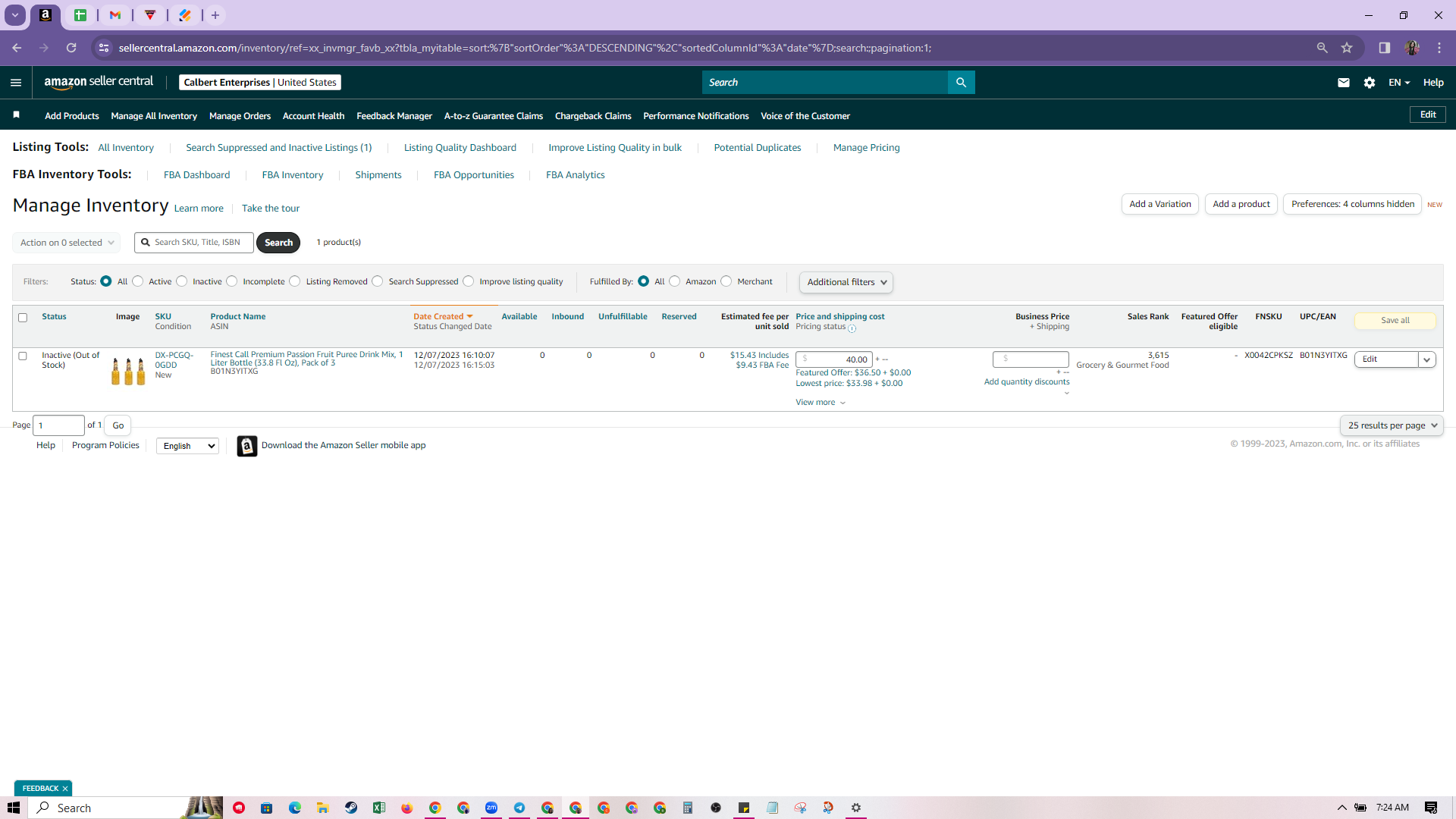The image size is (1456, 819).
Task: Open the English language selector
Action: 187,446
